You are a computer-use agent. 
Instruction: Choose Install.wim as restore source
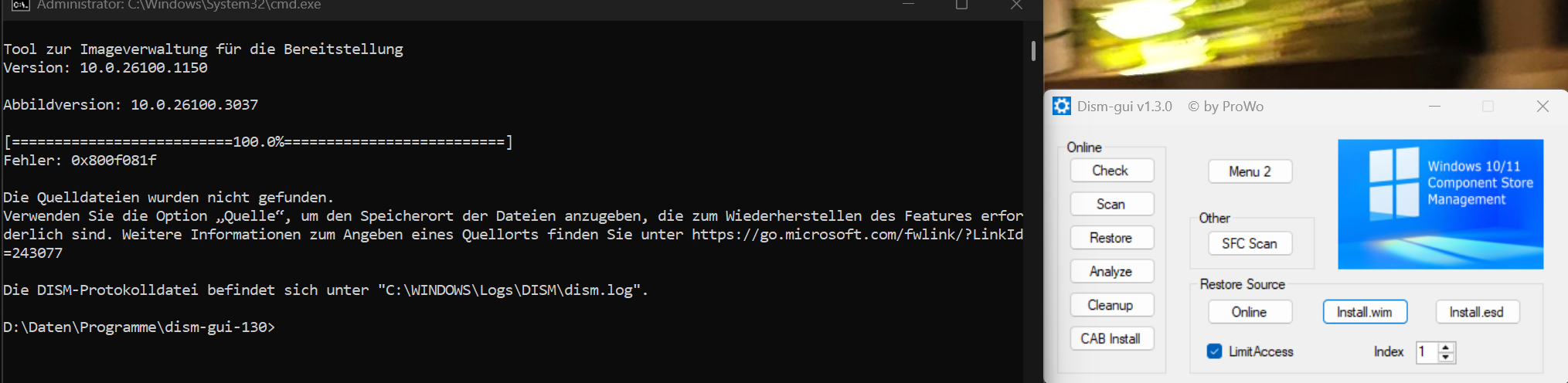pyautogui.click(x=1365, y=312)
